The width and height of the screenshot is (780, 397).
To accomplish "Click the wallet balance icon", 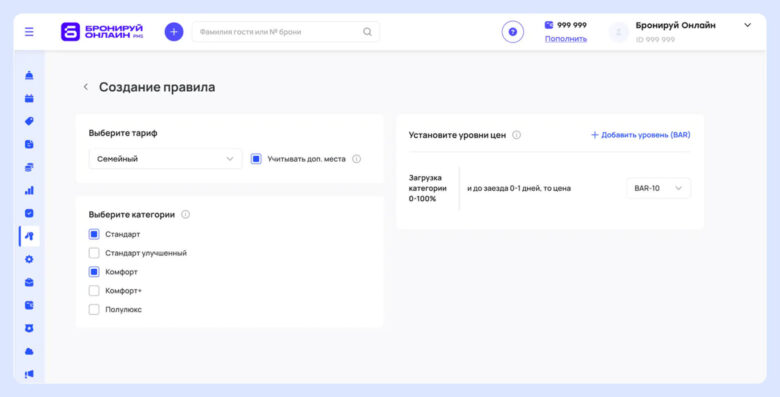I will (x=549, y=25).
